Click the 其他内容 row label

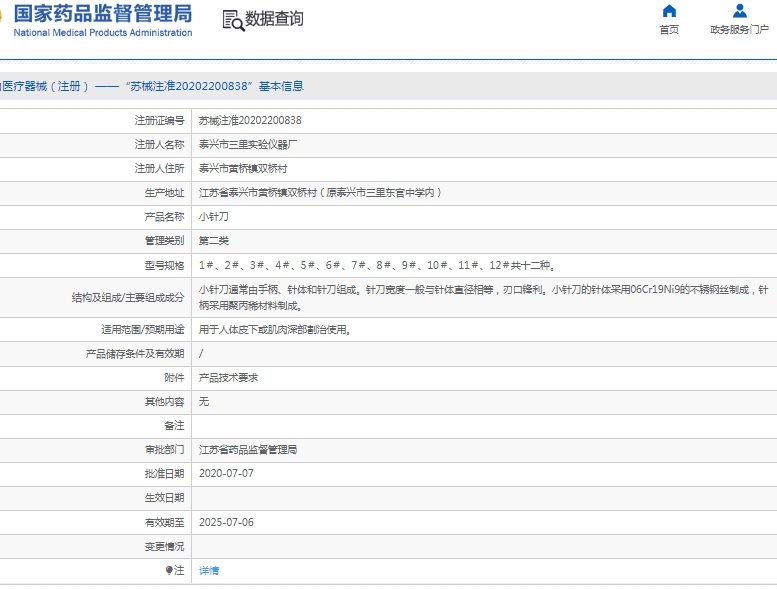(x=164, y=402)
